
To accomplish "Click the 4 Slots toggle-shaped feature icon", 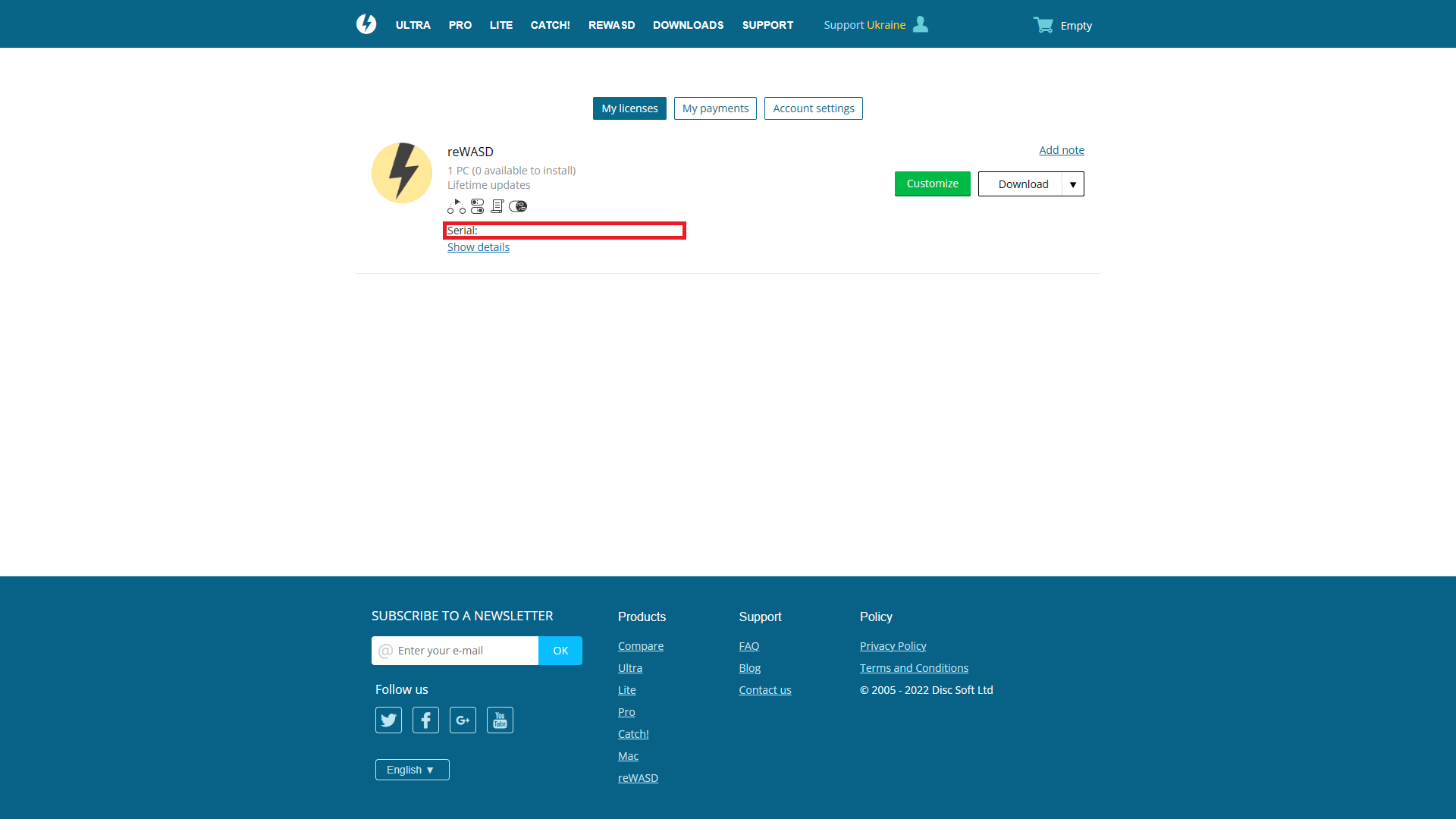I will pyautogui.click(x=518, y=206).
